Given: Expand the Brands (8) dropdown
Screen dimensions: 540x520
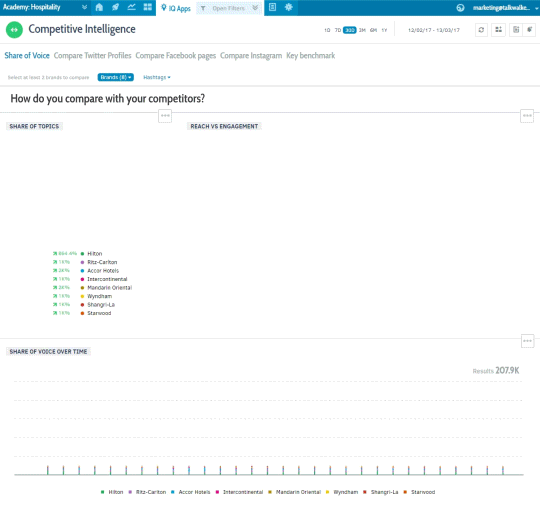Looking at the screenshot, I should tap(115, 77).
